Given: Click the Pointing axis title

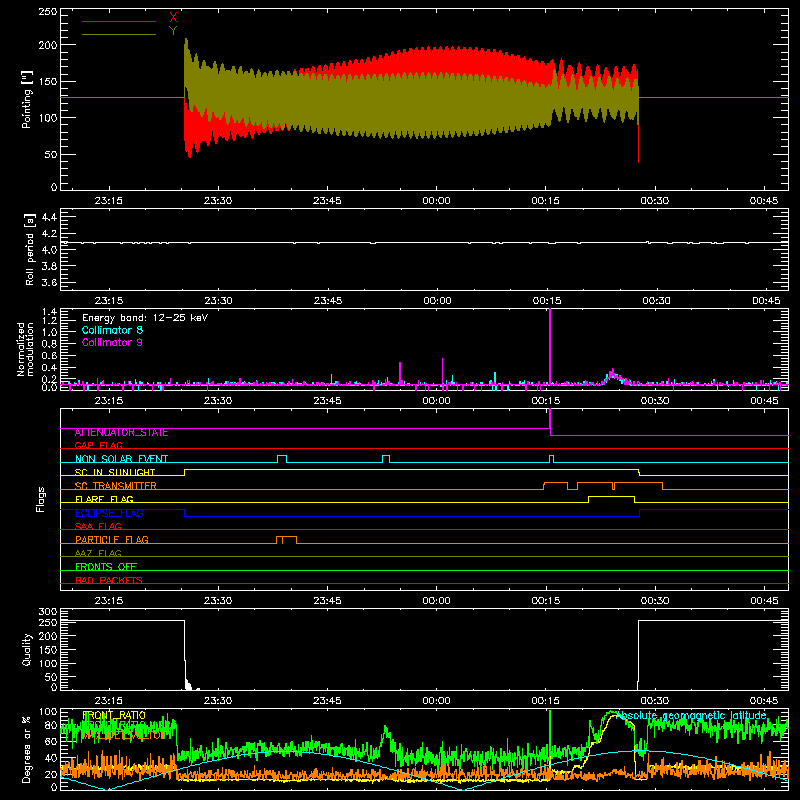Looking at the screenshot, I should (27, 99).
